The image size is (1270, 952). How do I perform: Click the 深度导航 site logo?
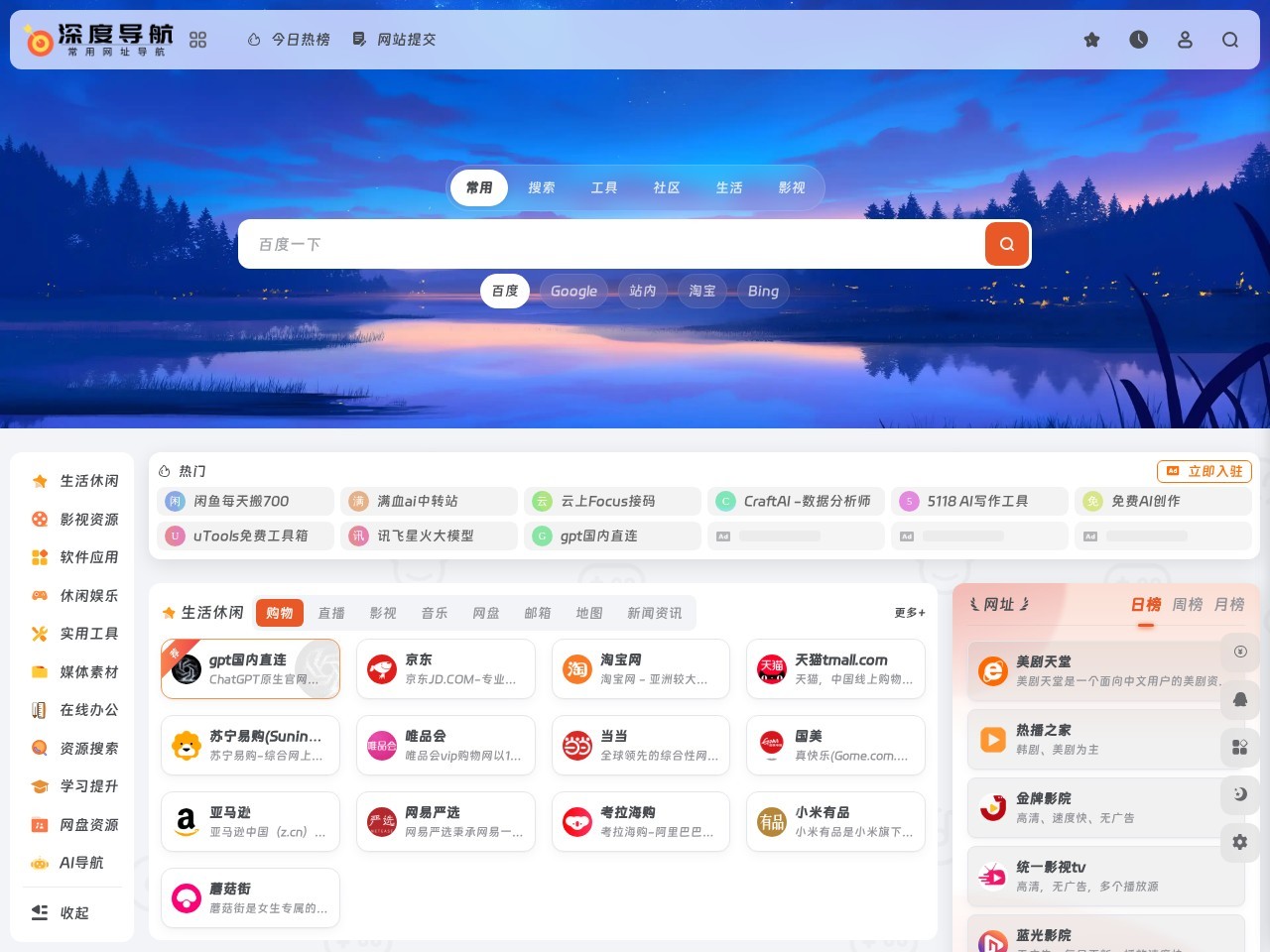point(99,40)
